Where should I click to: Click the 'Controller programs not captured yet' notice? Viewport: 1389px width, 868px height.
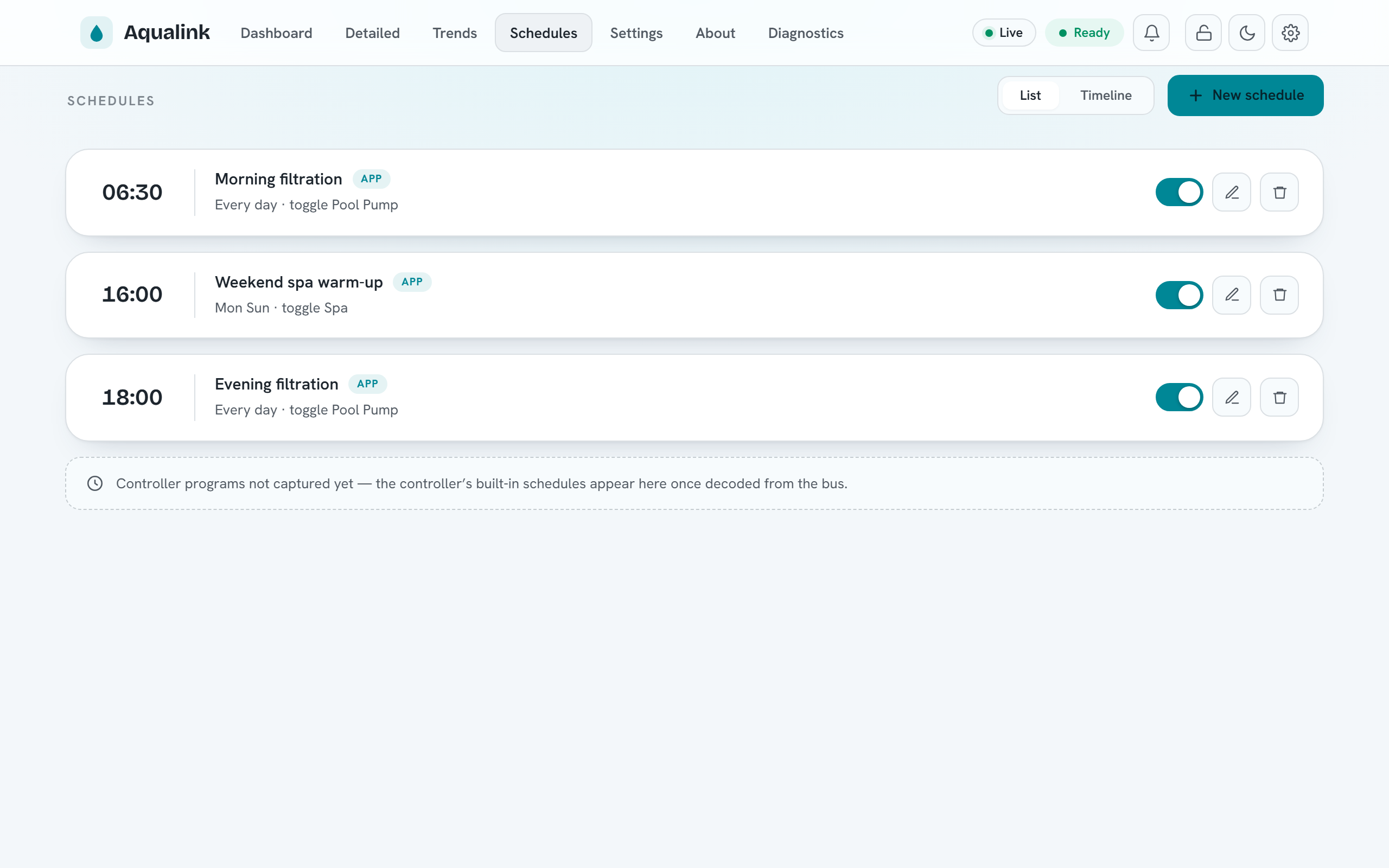(x=694, y=483)
